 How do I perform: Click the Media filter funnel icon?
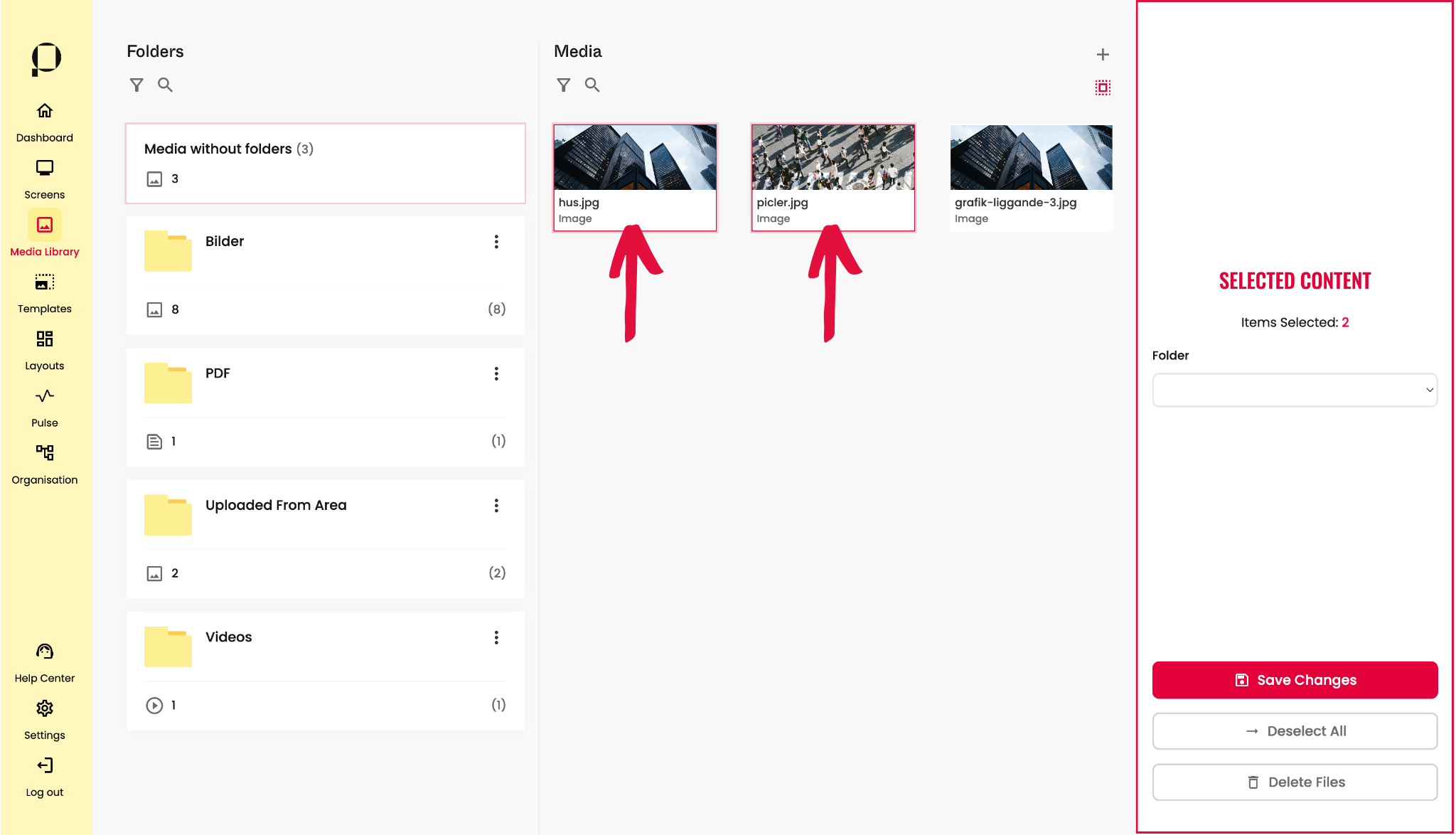pyautogui.click(x=564, y=85)
